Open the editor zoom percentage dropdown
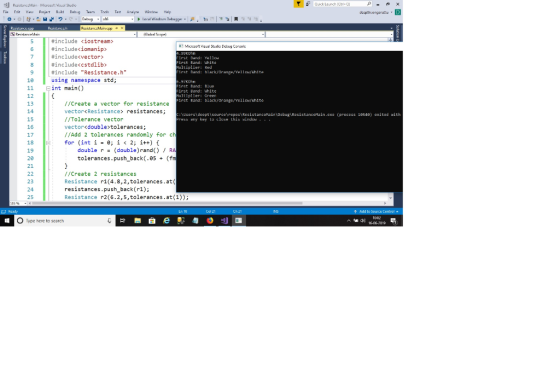The width and height of the screenshot is (560, 373). (19, 203)
